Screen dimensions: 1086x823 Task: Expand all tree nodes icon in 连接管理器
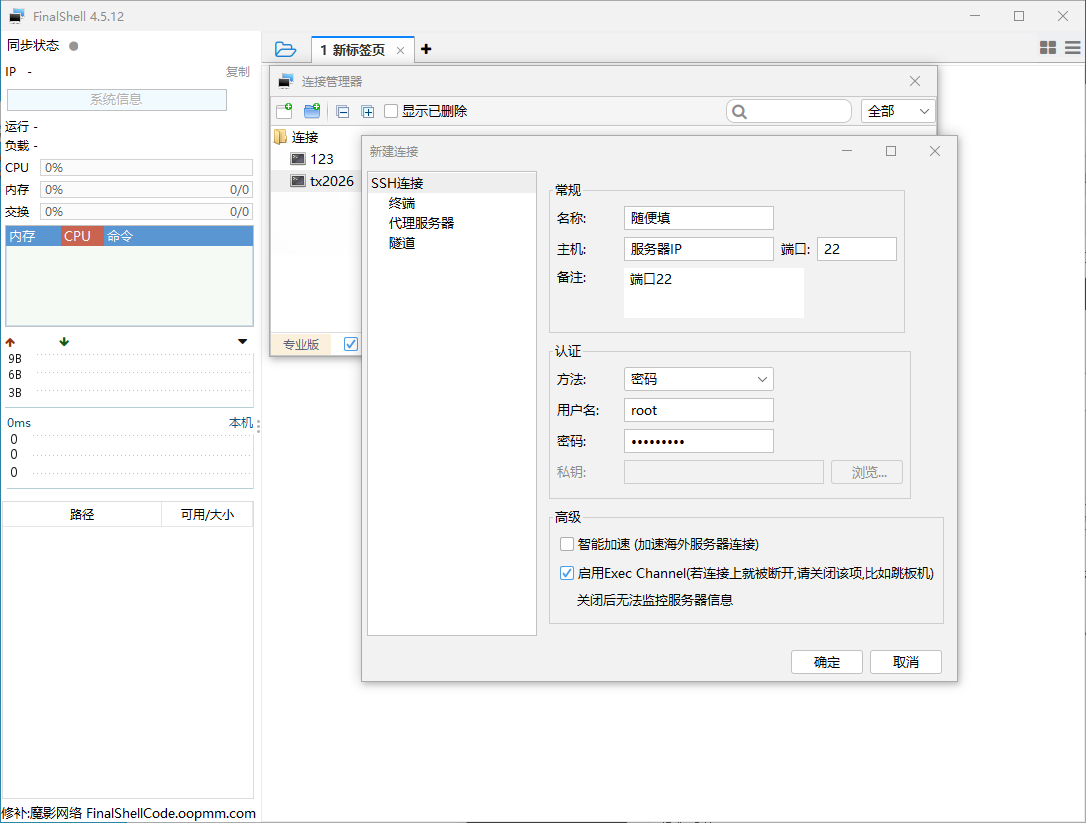pos(368,112)
